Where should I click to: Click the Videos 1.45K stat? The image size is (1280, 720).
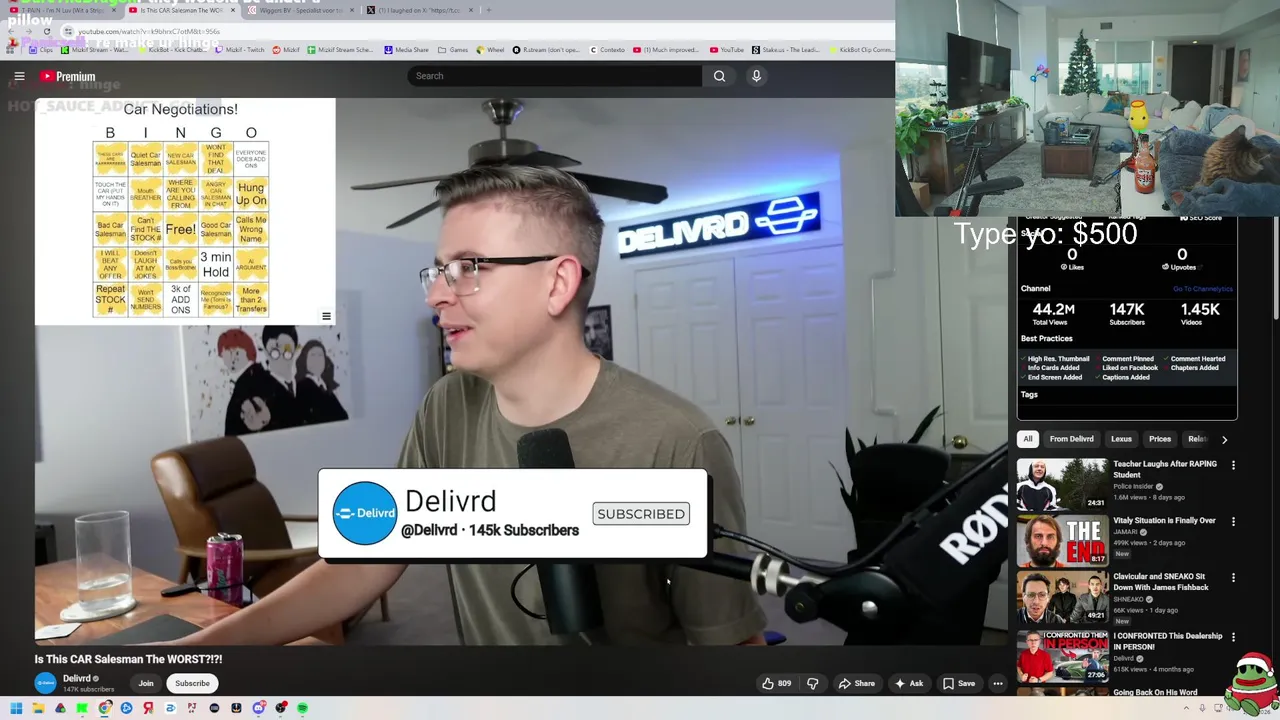coord(1199,314)
